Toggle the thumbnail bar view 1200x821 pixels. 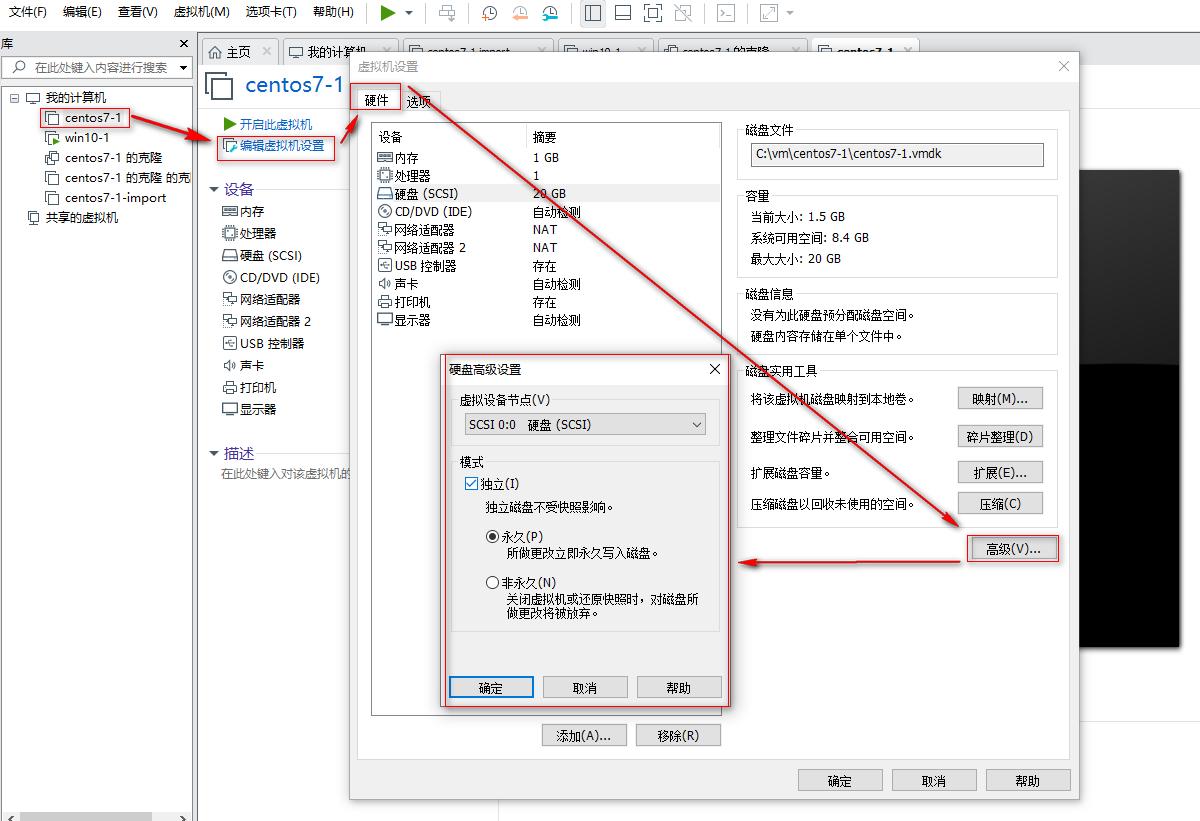click(624, 13)
